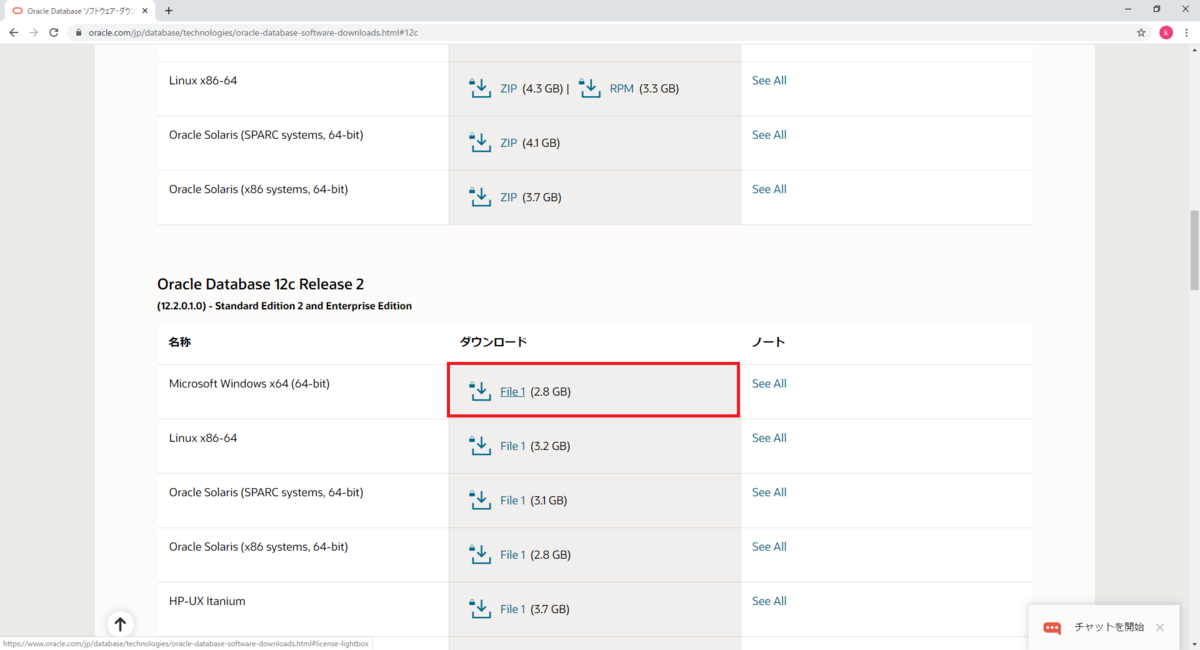
Task: Click download icon for HP-UX Itanium File 1
Action: (480, 609)
